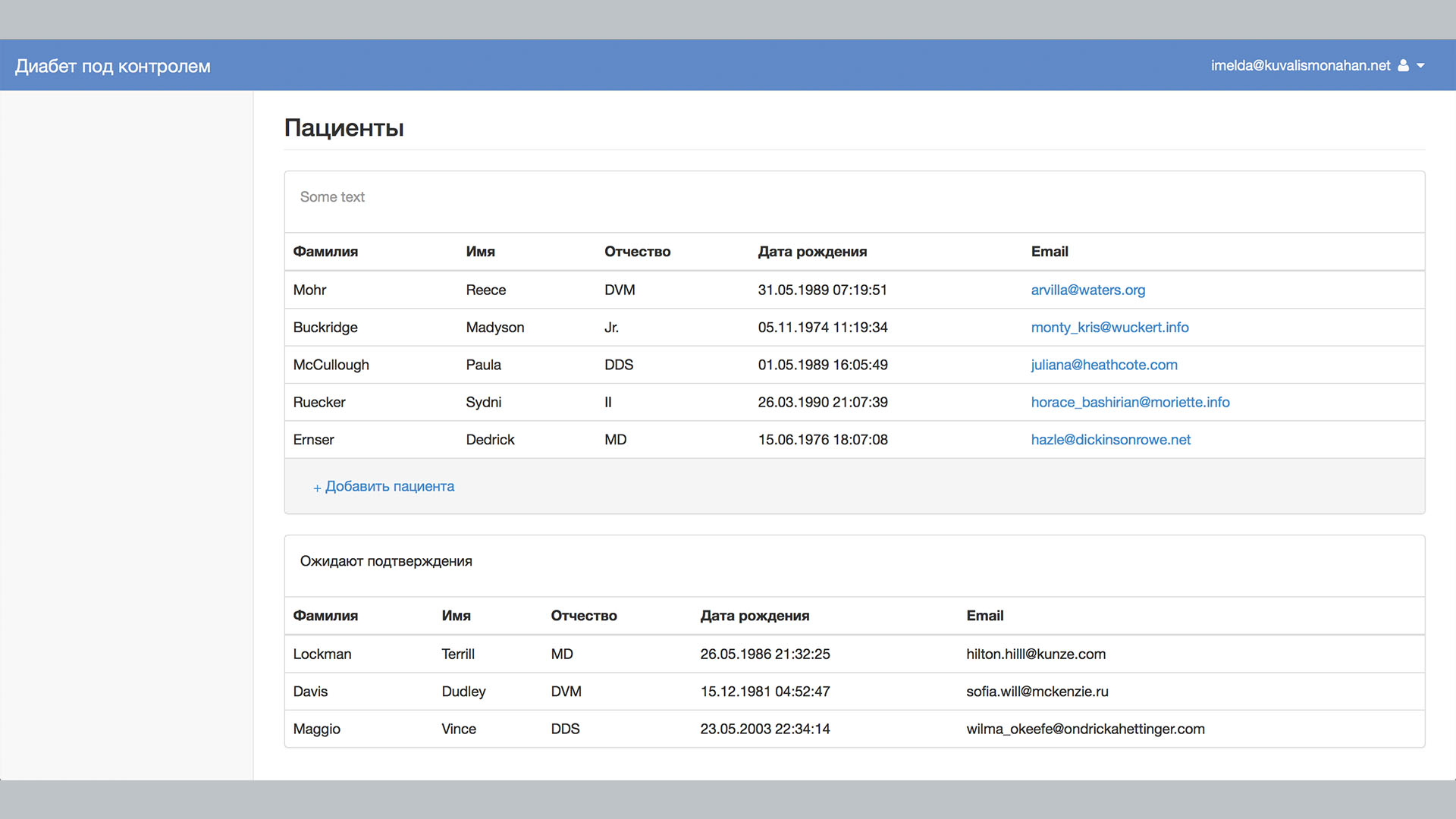This screenshot has height=819, width=1456.
Task: Open the Диабет под контролем home link
Action: tap(113, 66)
